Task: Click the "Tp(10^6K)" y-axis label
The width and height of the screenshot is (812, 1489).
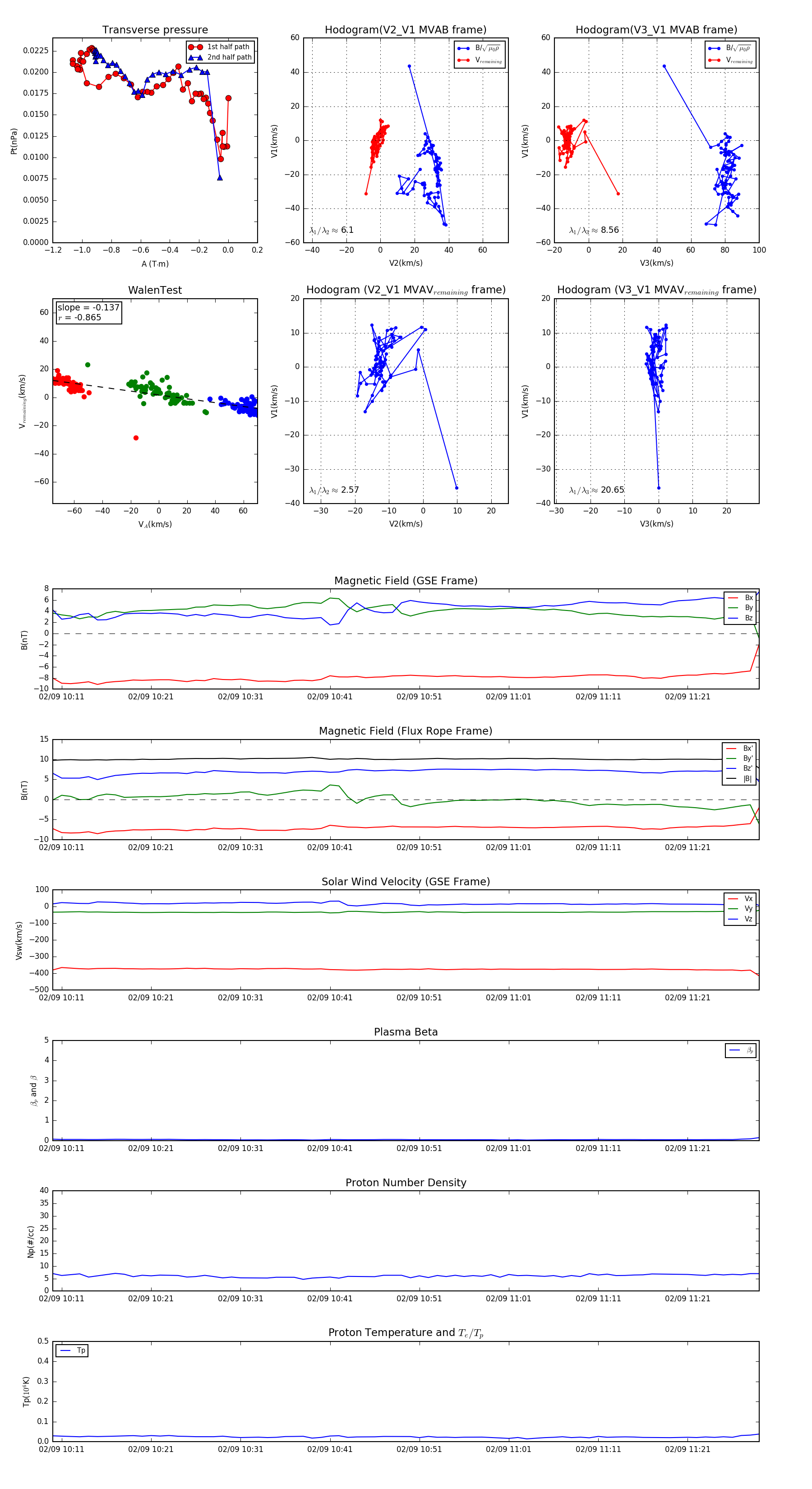Action: click(x=26, y=1391)
